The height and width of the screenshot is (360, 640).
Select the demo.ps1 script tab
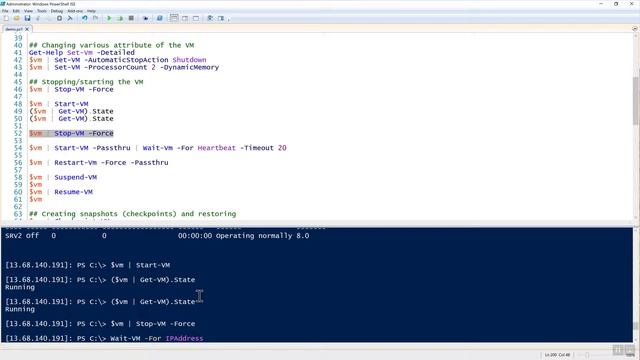14,29
